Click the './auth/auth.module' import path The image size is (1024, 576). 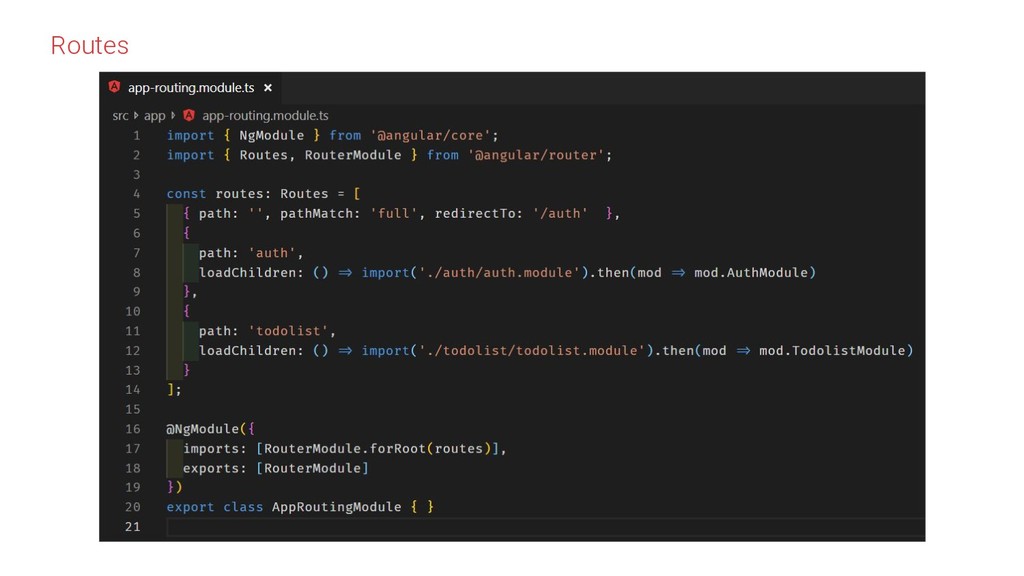coord(499,272)
